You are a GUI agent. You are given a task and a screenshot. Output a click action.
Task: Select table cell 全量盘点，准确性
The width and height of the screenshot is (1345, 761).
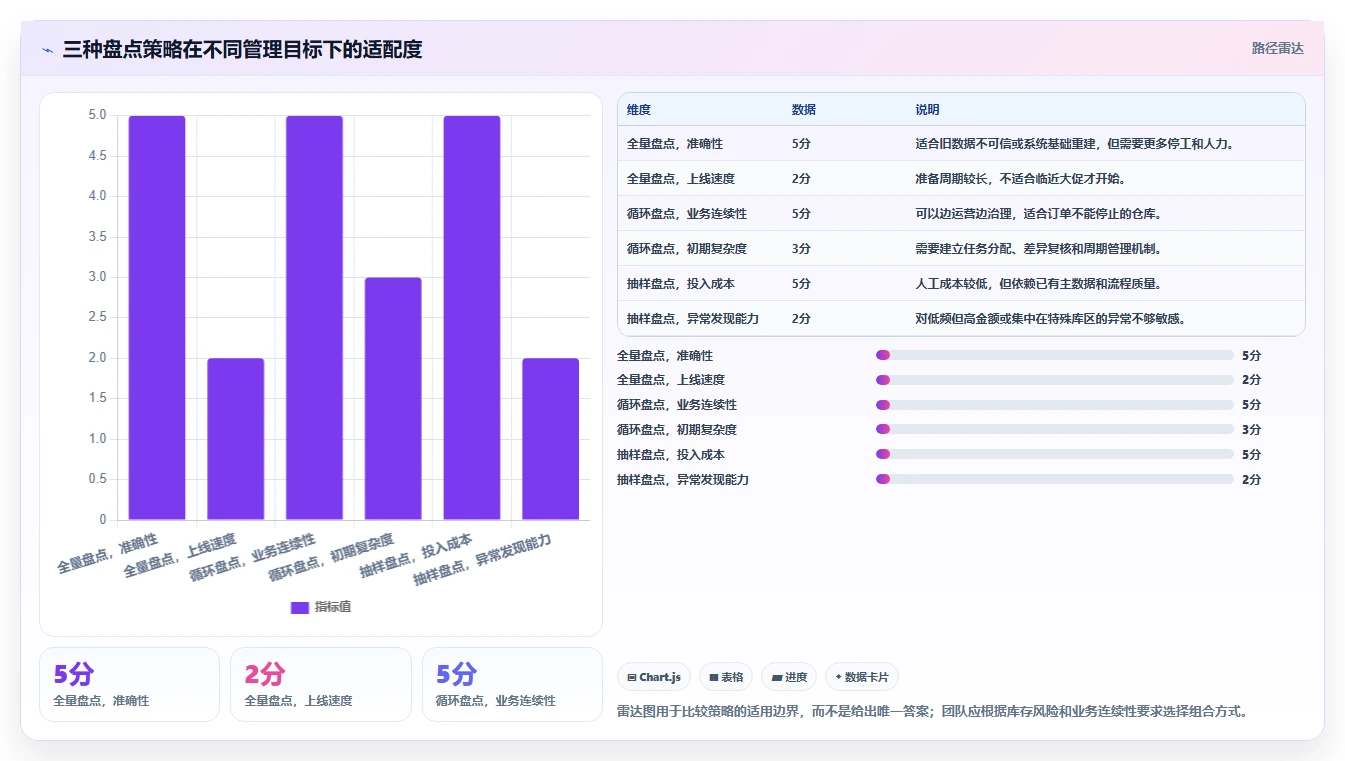point(675,144)
